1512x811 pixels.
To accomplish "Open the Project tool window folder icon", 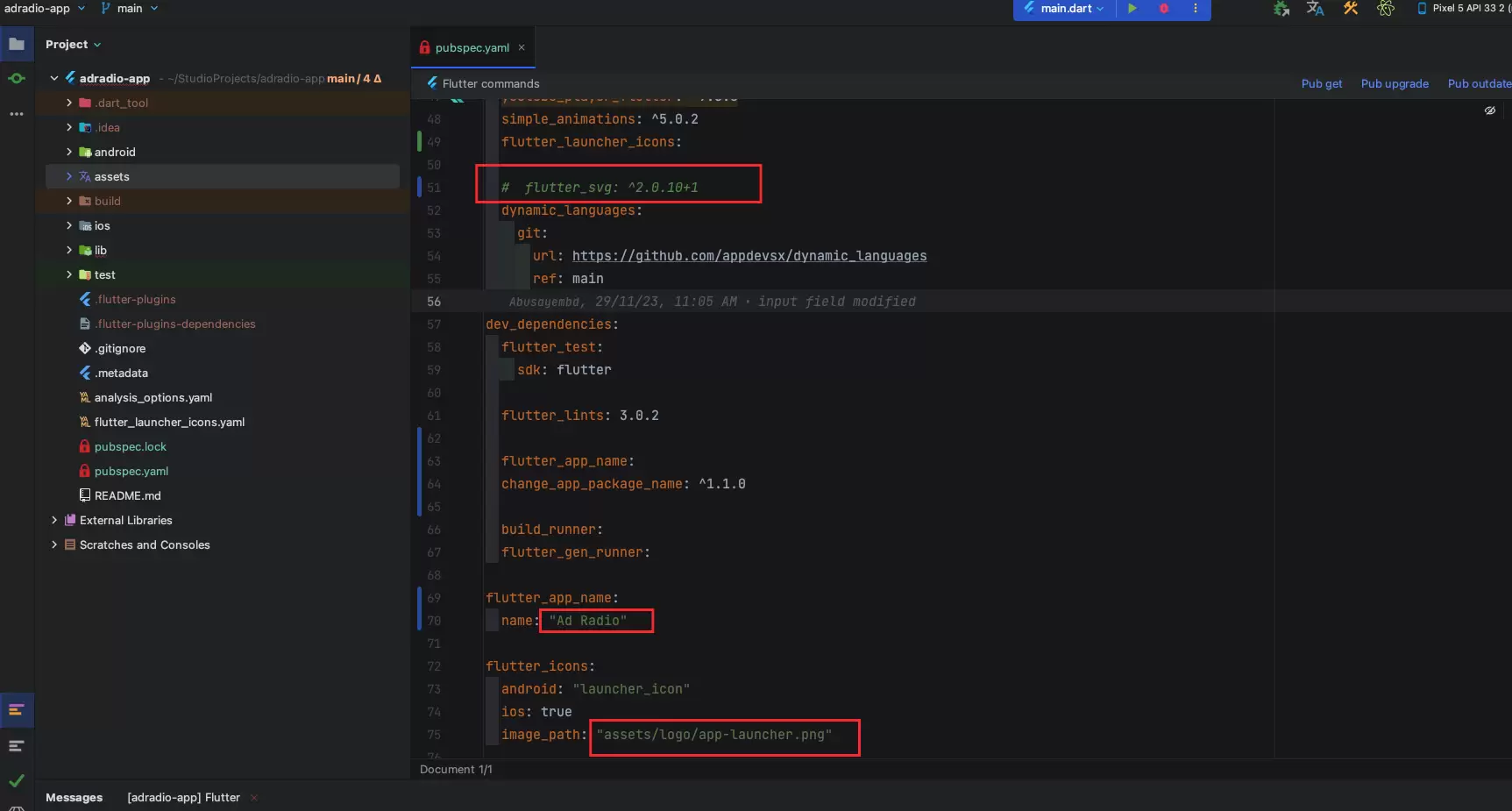I will click(17, 44).
